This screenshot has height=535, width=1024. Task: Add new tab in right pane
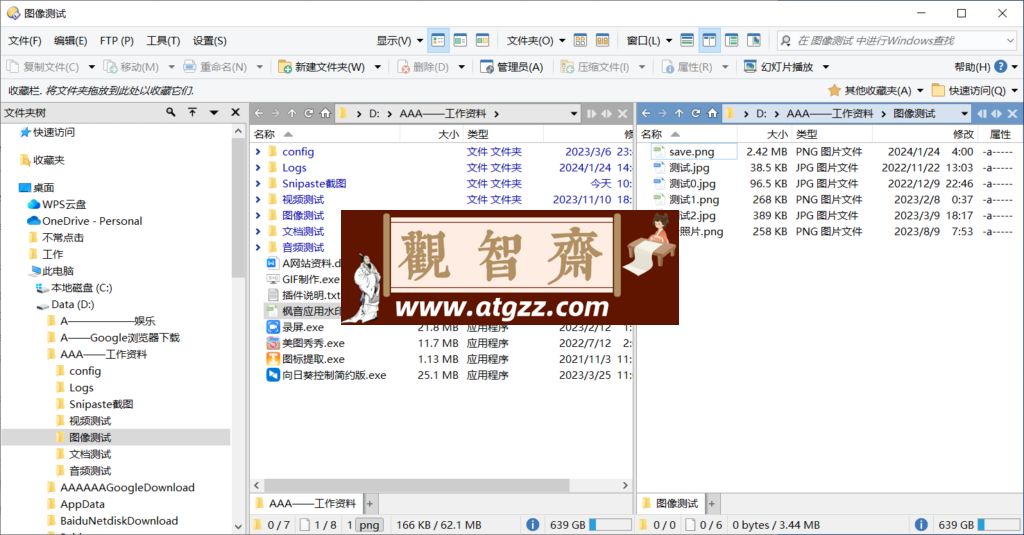click(711, 504)
